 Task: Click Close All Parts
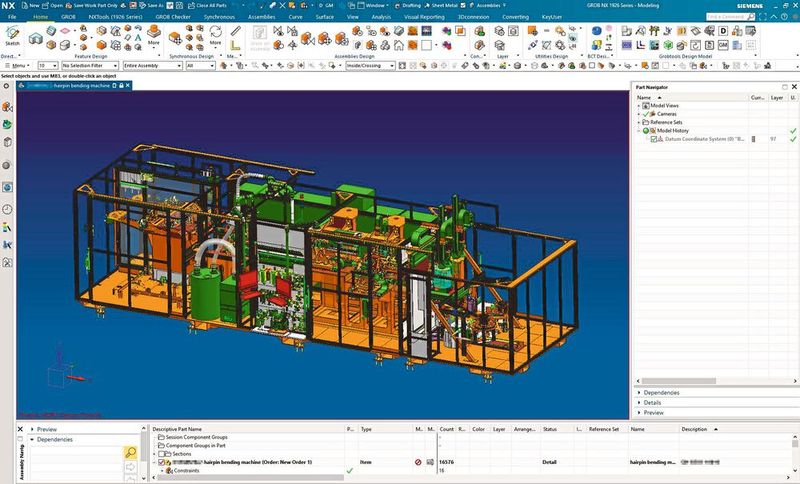pos(207,6)
